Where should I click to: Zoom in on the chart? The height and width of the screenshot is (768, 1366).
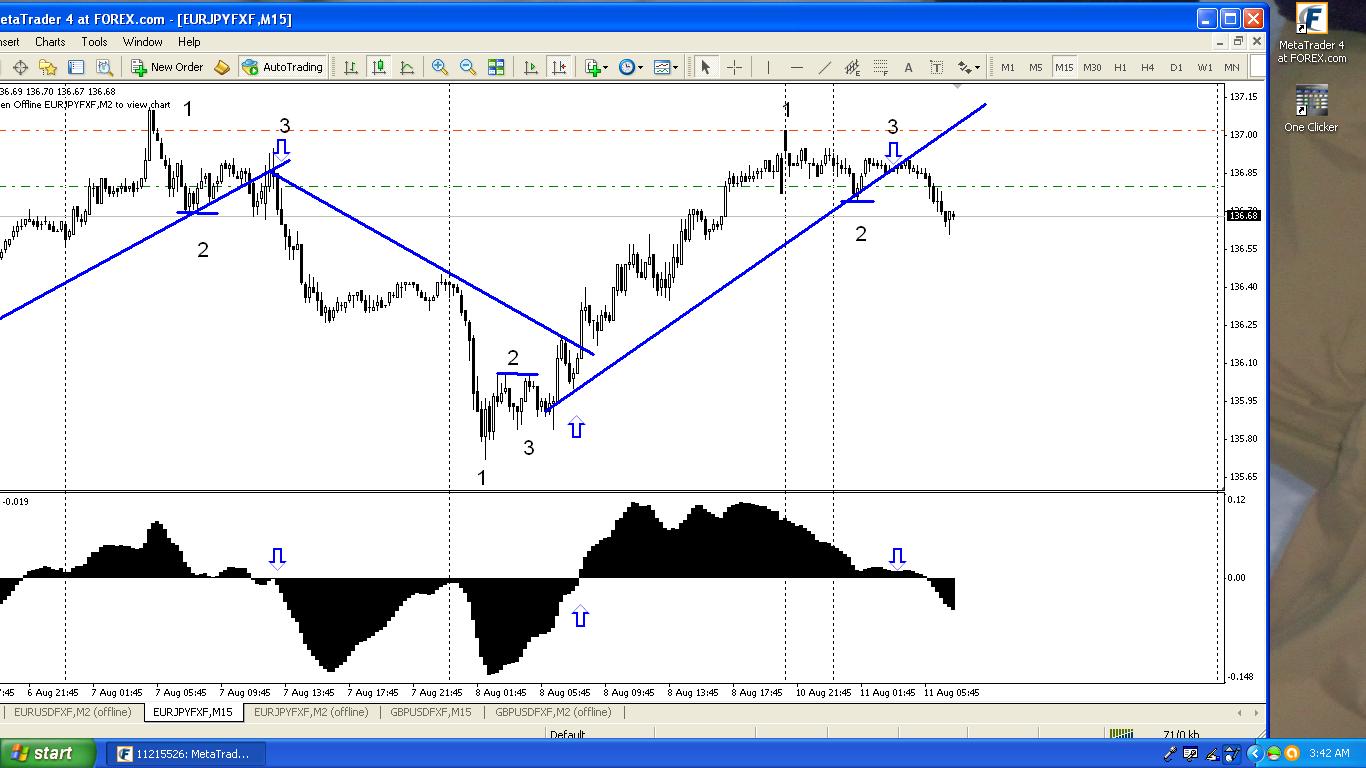point(439,67)
